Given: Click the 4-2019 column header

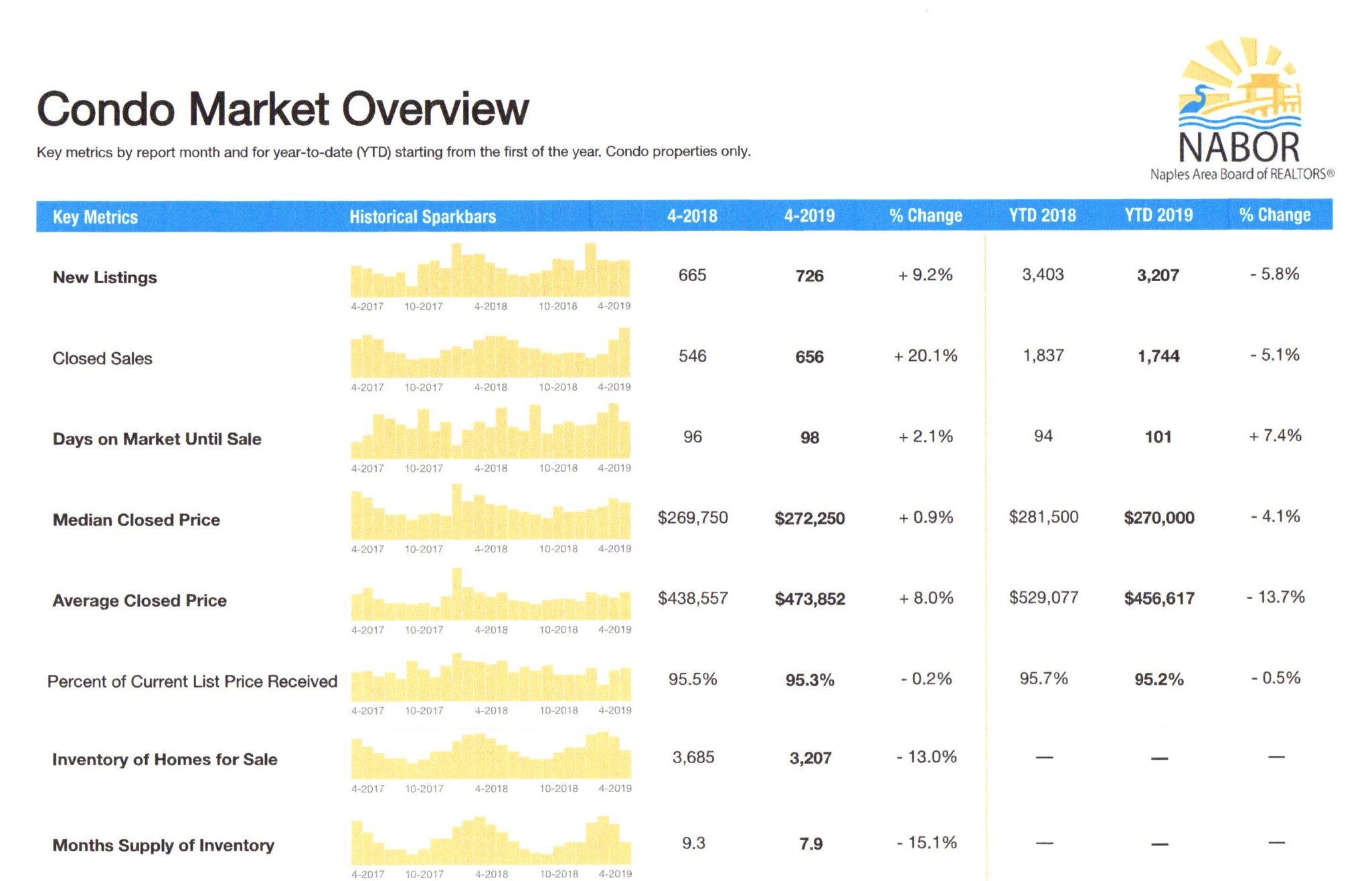Looking at the screenshot, I should click(x=809, y=216).
